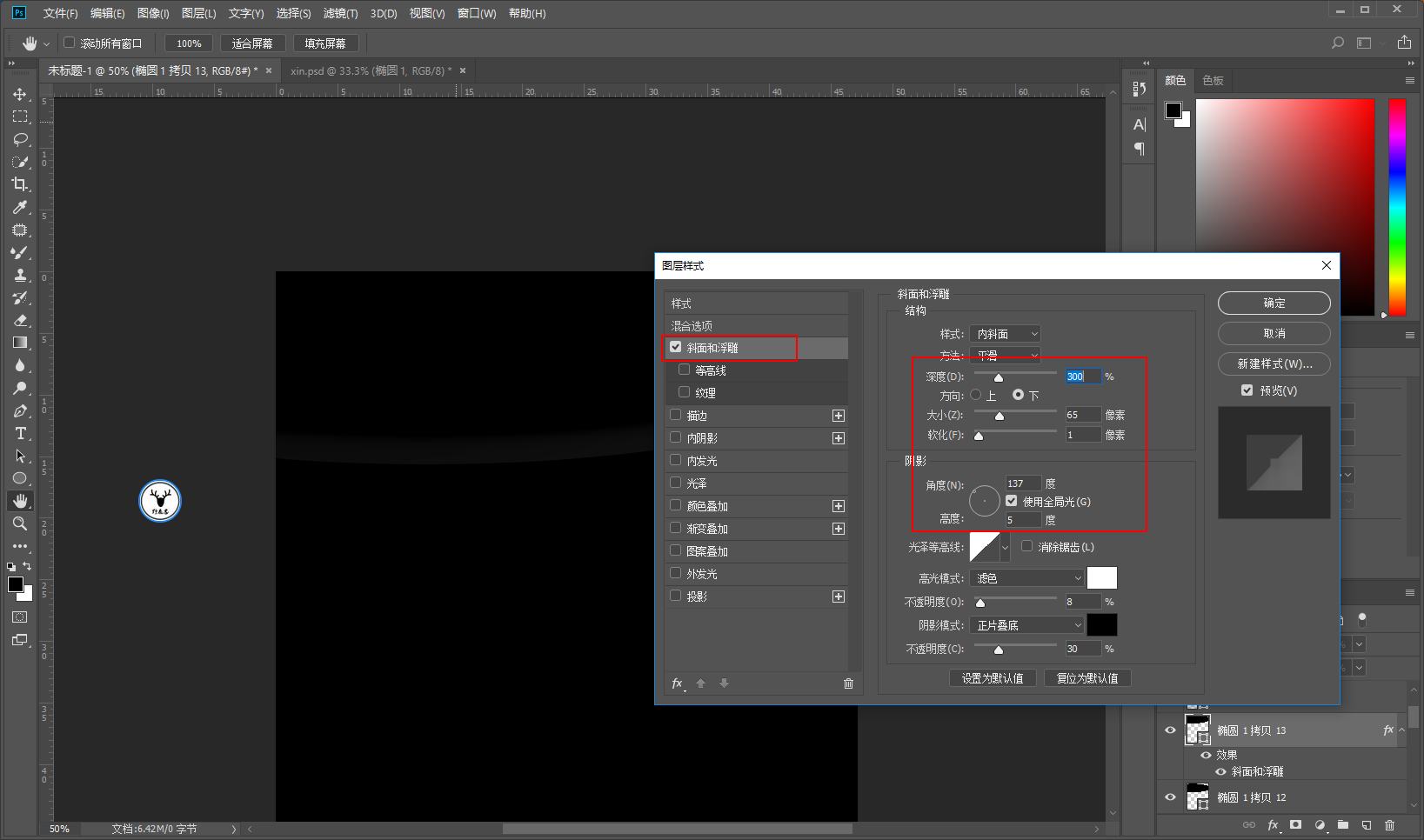Screen dimensions: 1424x840
Task: Hide the 椭圆 1 拷贝 13 layer
Action: pyautogui.click(x=1170, y=730)
